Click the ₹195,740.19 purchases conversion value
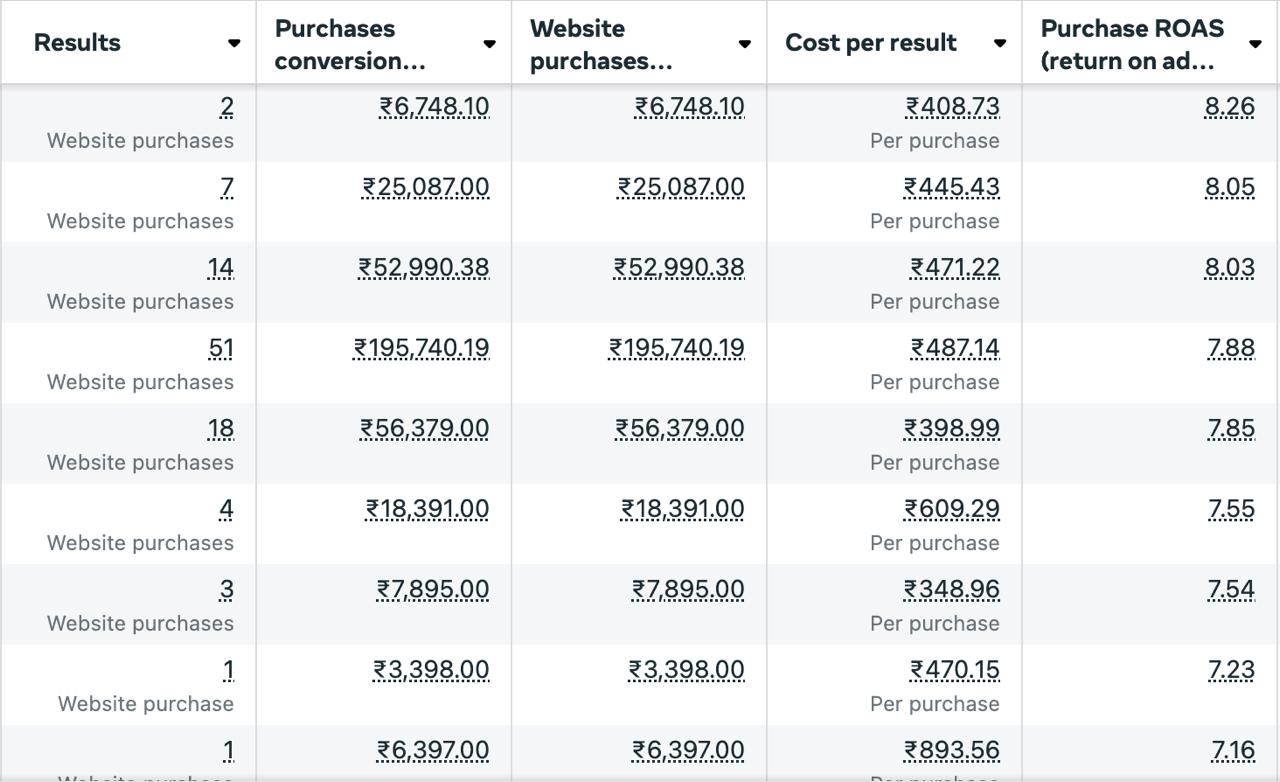The height and width of the screenshot is (782, 1280). (x=421, y=348)
